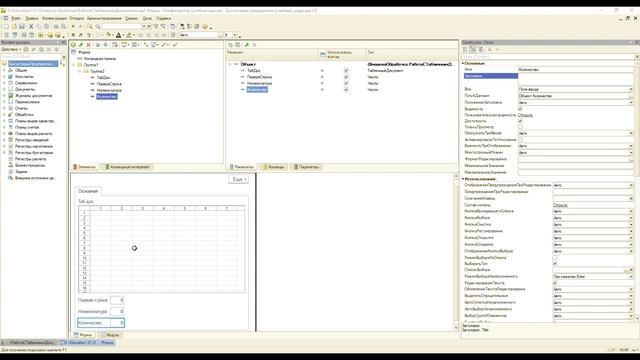Toggle 'use always' checkbox for Номенклатура attribute

point(346,83)
